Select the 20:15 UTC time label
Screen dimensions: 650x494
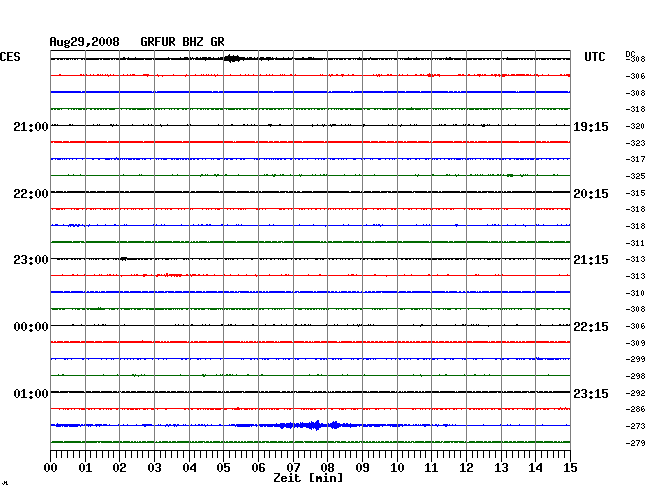pos(591,194)
